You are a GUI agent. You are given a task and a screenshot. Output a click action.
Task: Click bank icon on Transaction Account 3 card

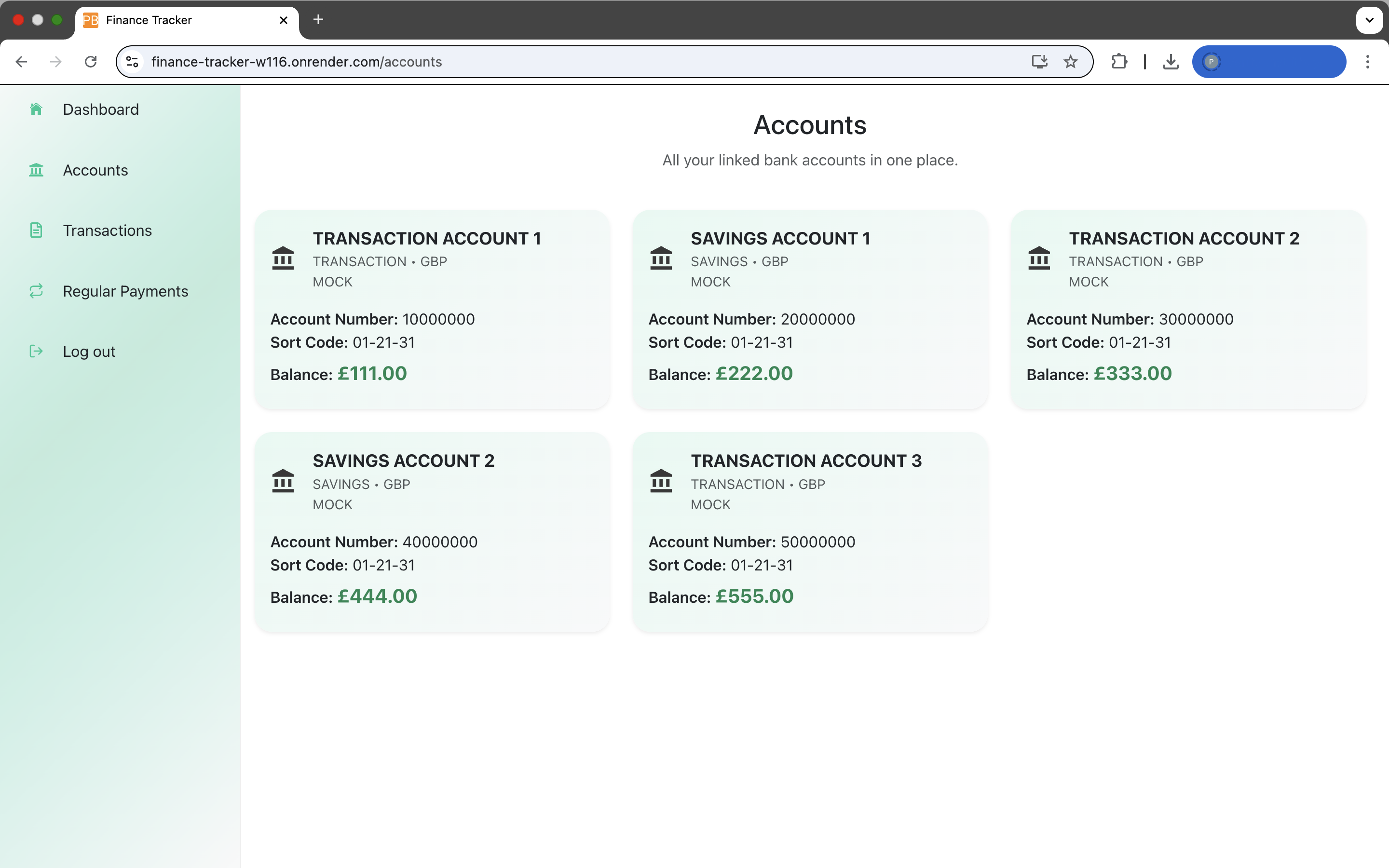coord(661,481)
